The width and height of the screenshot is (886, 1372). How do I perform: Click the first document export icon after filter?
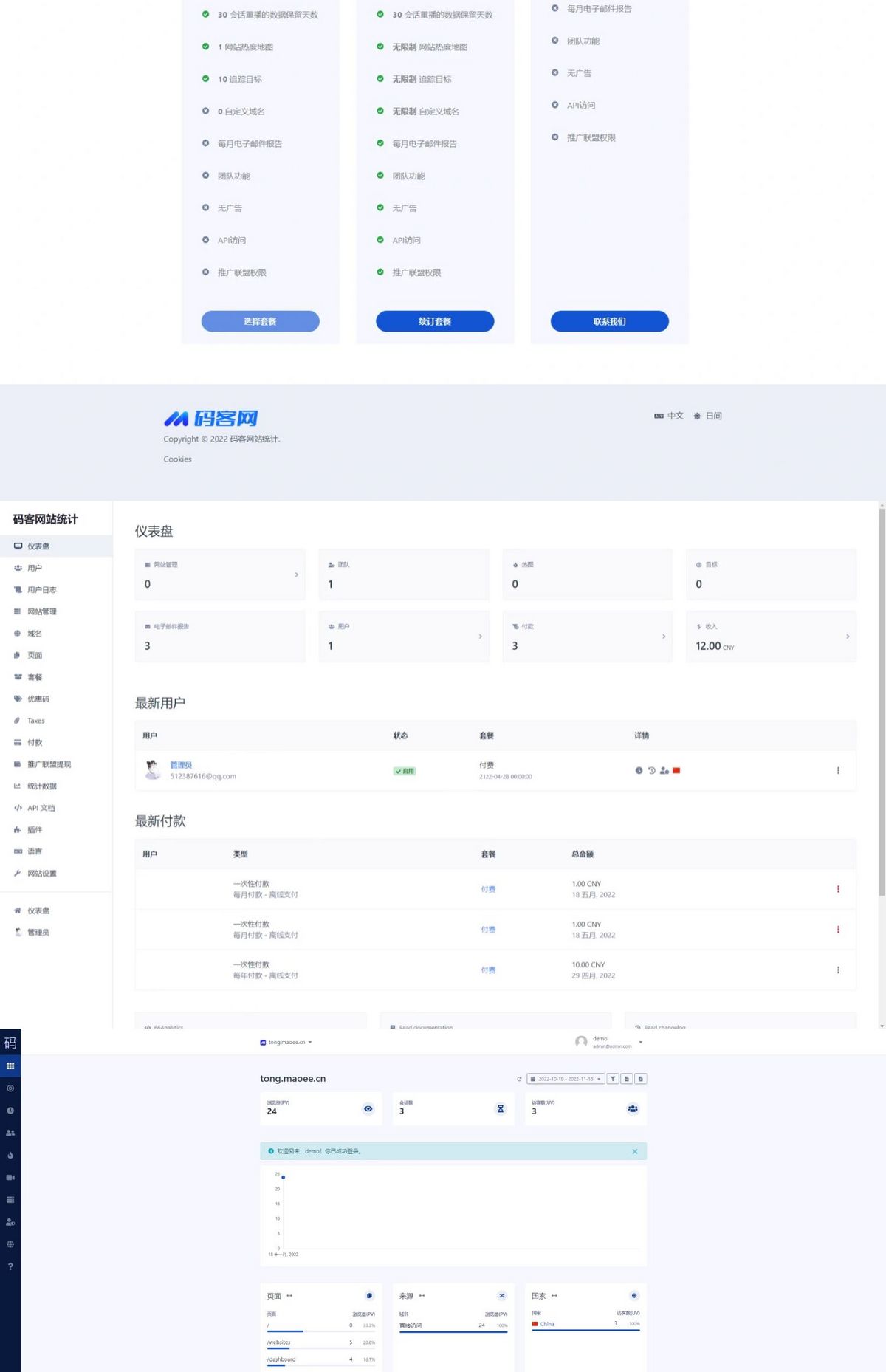(x=627, y=1079)
